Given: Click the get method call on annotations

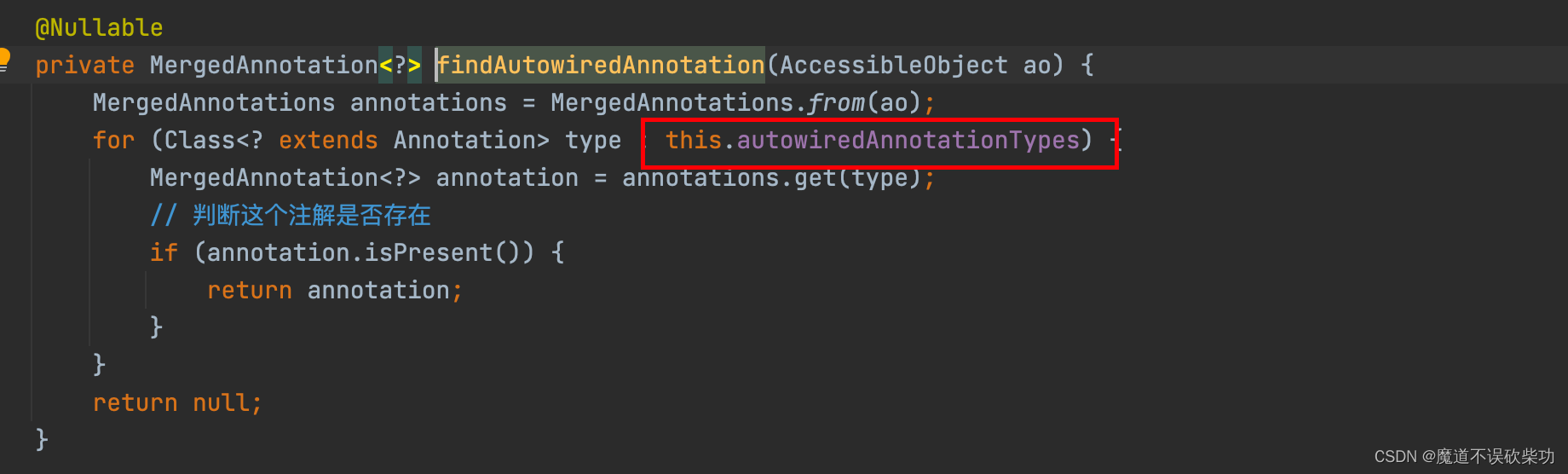Looking at the screenshot, I should (814, 178).
